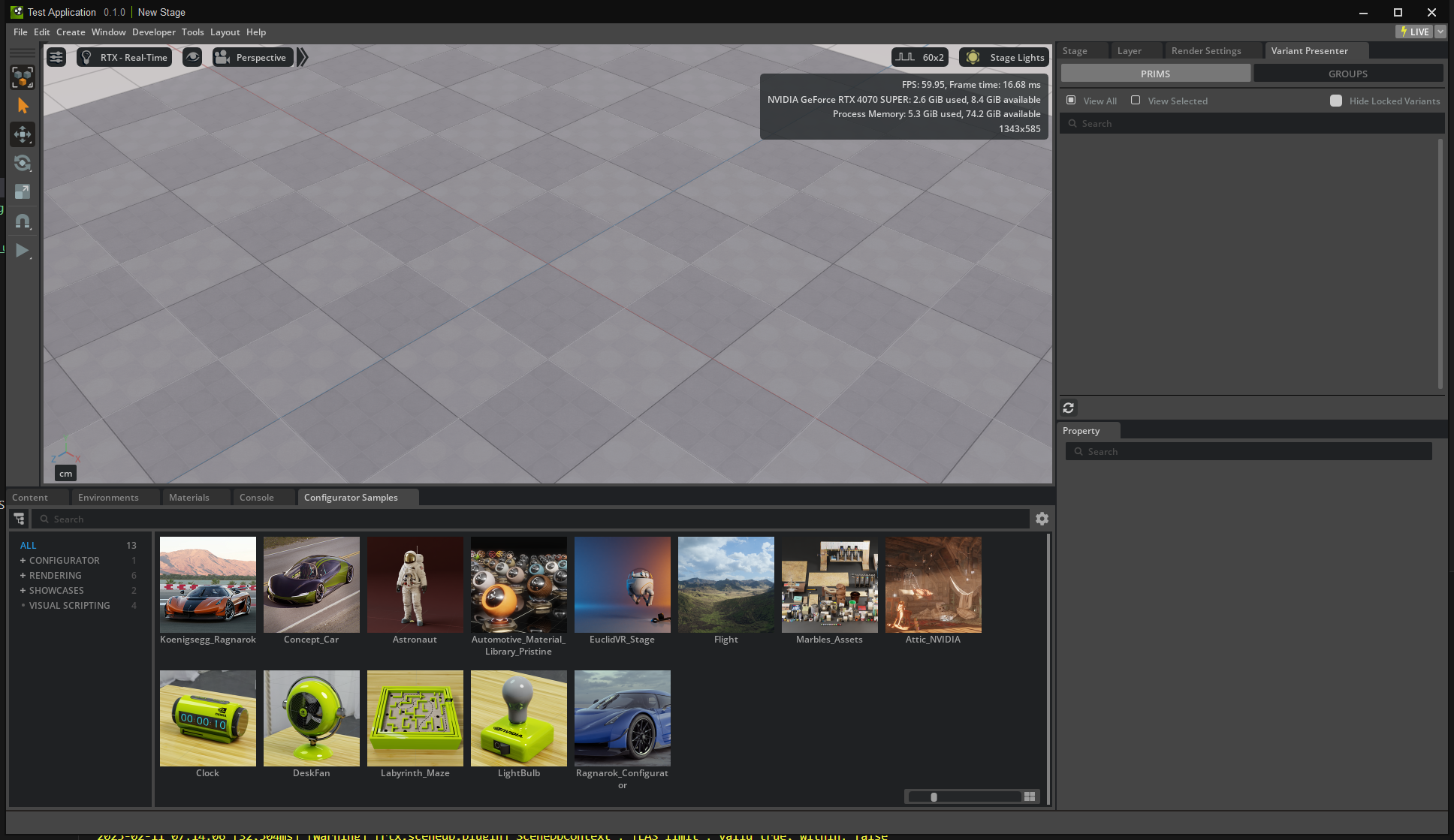
Task: Toggle Stage Lights in the viewport
Action: tap(1003, 56)
